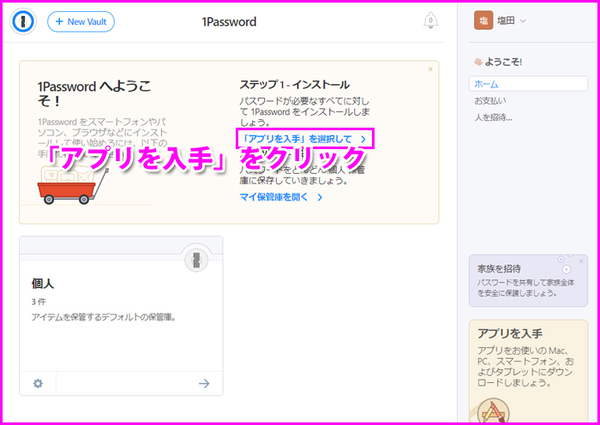Screen dimensions: 600x425
Task: Click the ステップ 1 - インストール heading
Action: coord(295,85)
